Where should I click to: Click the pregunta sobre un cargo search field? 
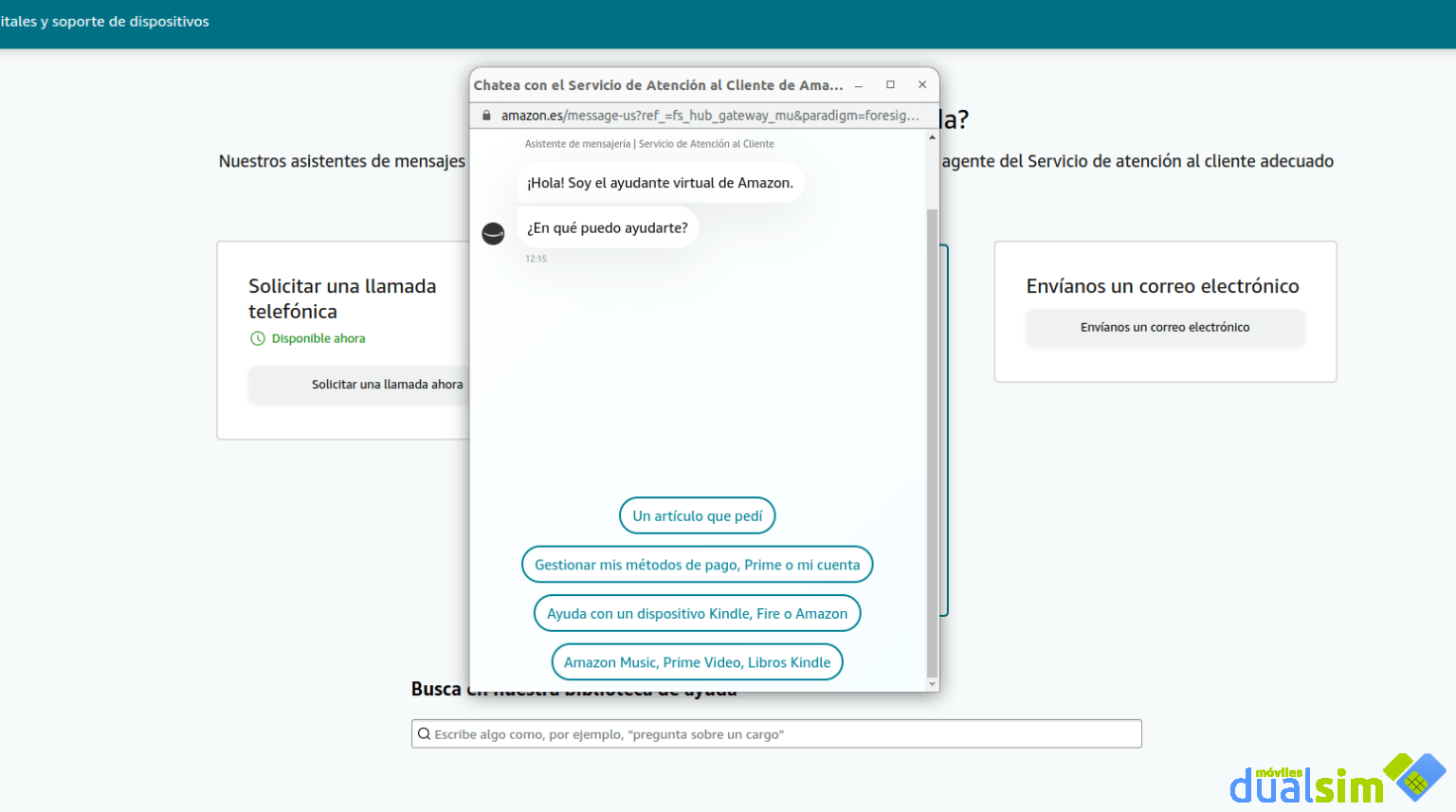point(777,733)
